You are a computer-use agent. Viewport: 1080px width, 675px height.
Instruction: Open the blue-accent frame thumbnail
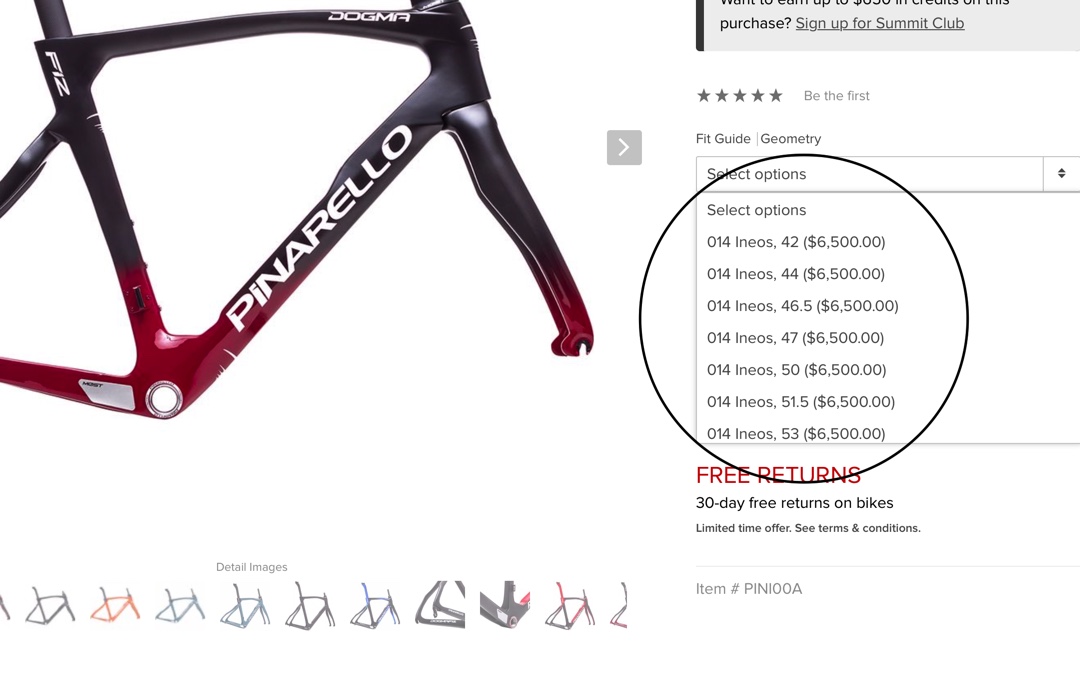point(375,605)
